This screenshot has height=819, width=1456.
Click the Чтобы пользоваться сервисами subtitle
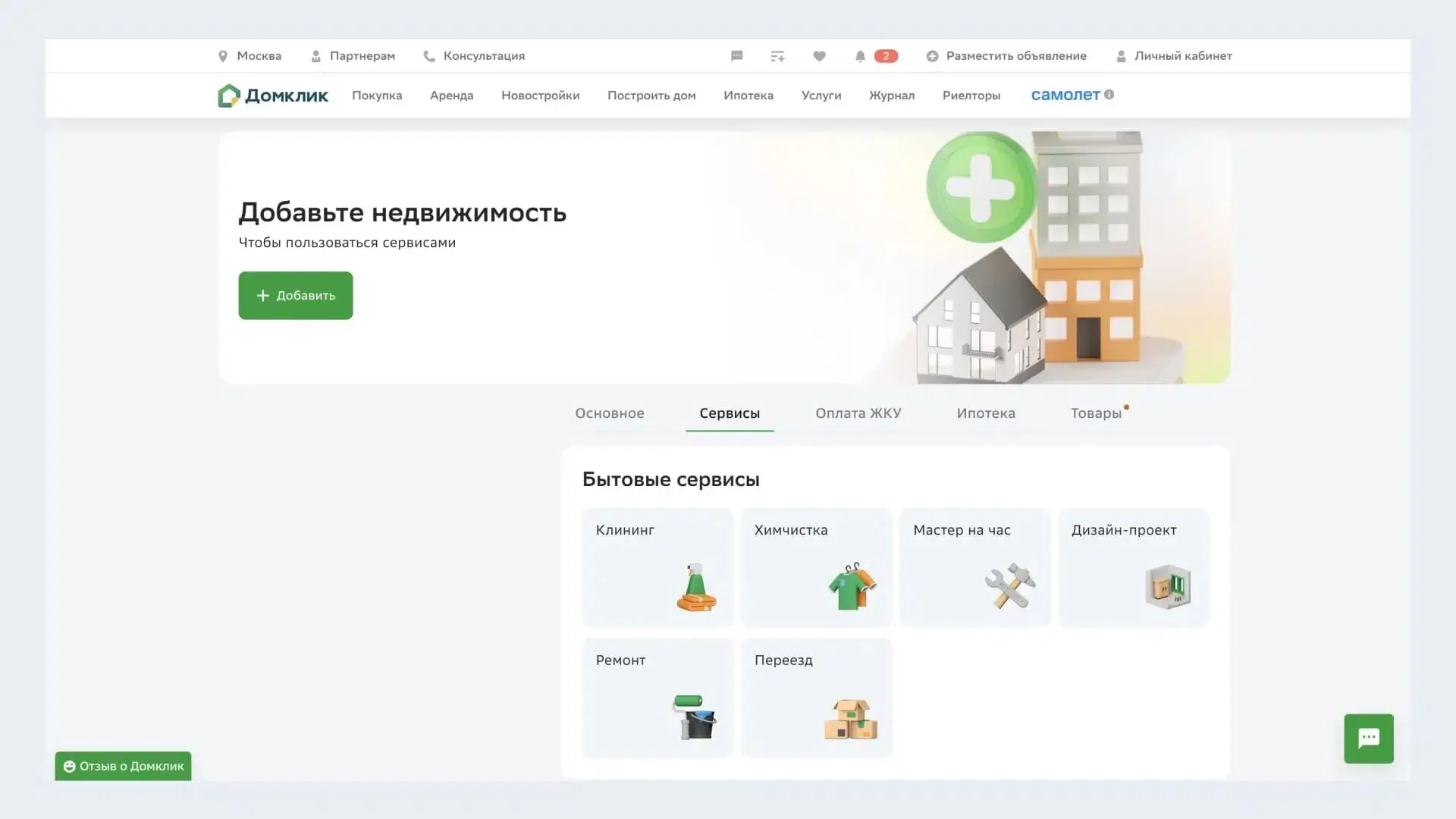[347, 243]
